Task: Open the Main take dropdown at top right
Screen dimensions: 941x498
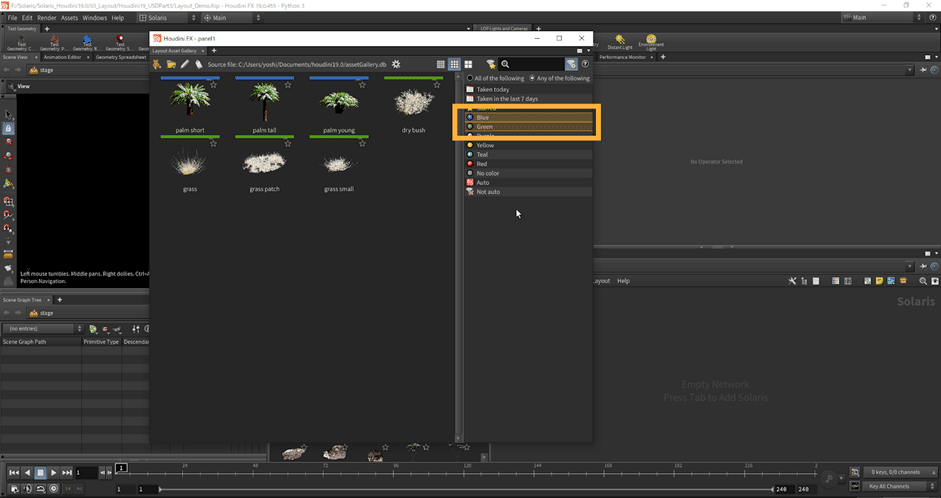Action: tap(882, 17)
